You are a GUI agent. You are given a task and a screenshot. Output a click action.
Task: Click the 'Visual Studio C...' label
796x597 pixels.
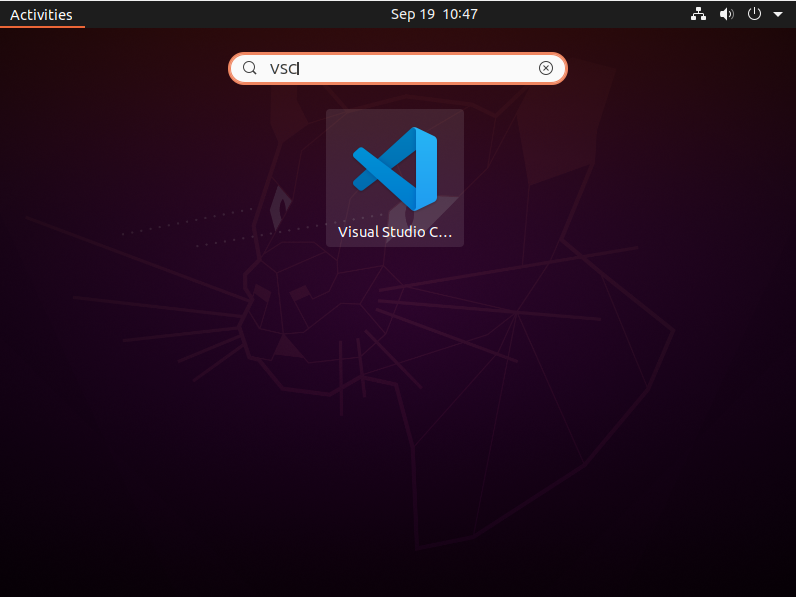tap(395, 232)
